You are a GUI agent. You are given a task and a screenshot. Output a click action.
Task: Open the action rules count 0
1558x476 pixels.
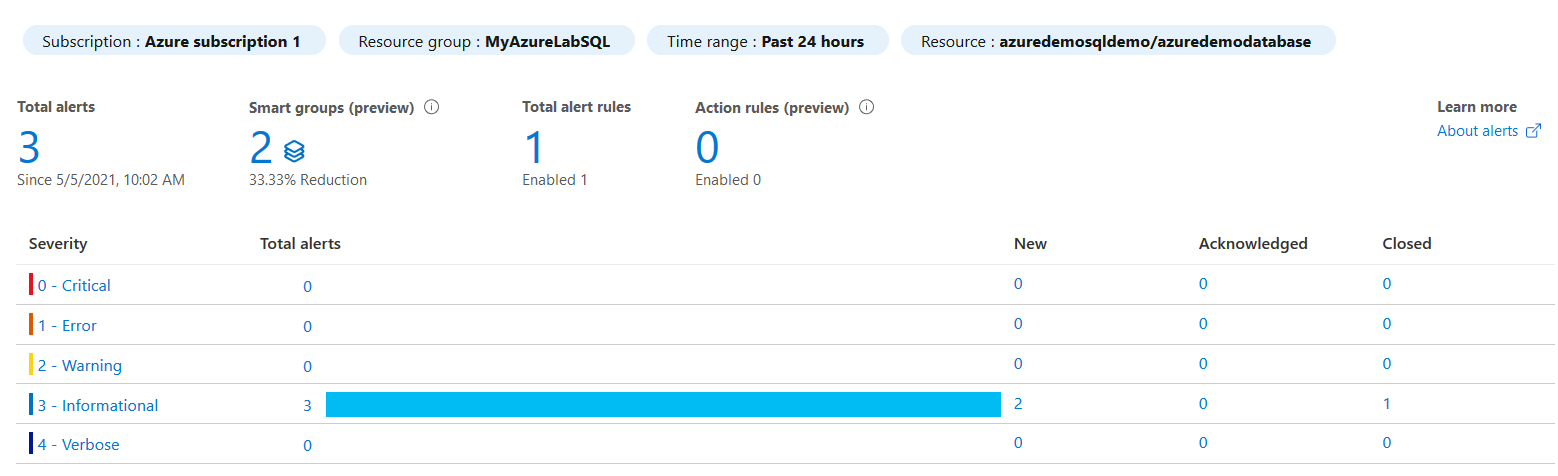click(707, 148)
